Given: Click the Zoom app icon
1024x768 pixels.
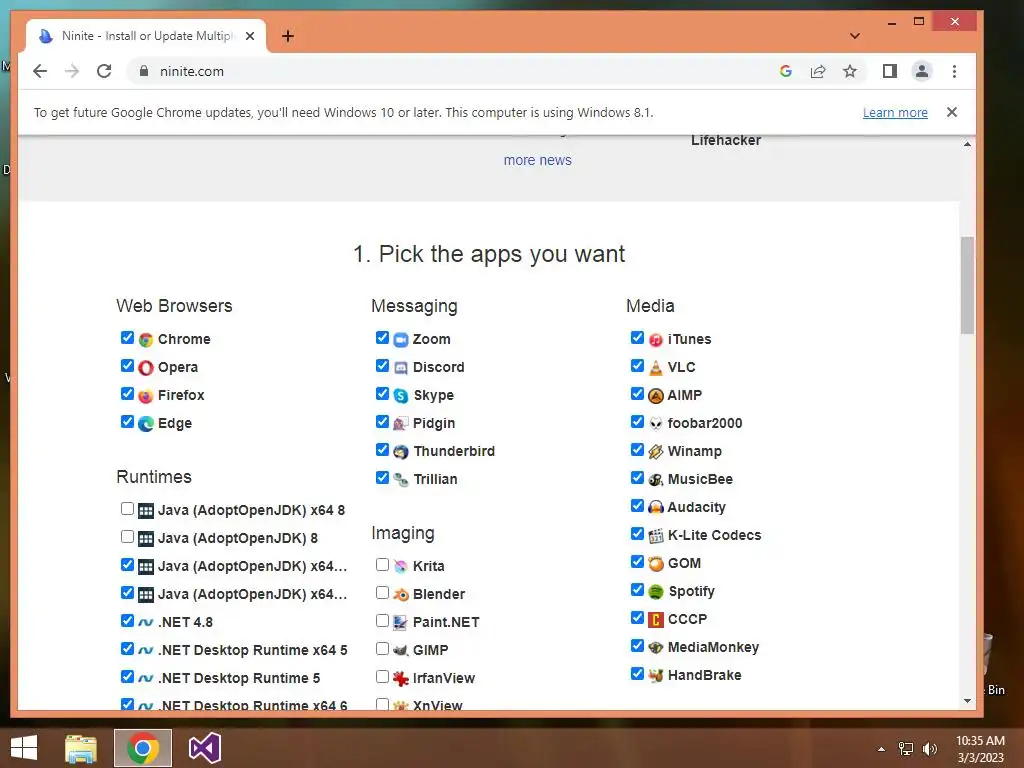Looking at the screenshot, I should [x=400, y=340].
